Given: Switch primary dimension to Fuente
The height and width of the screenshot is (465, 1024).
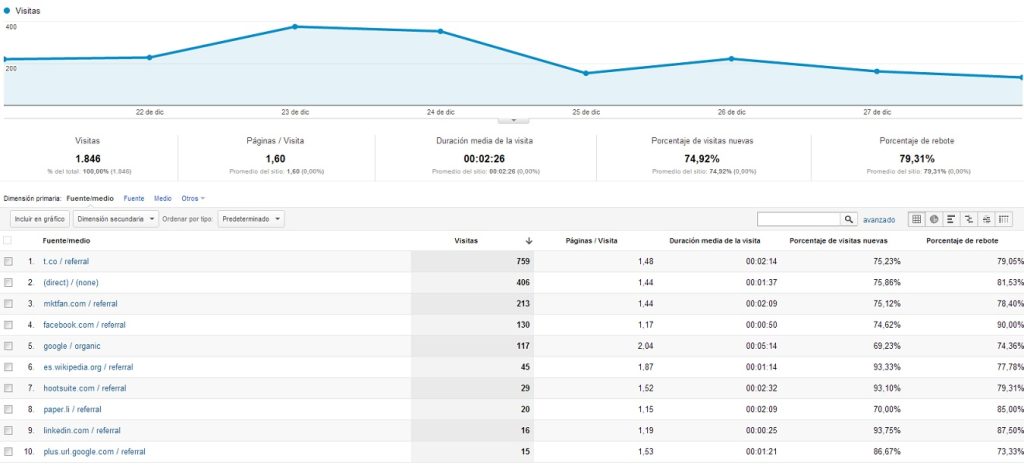Looking at the screenshot, I should 134,199.
